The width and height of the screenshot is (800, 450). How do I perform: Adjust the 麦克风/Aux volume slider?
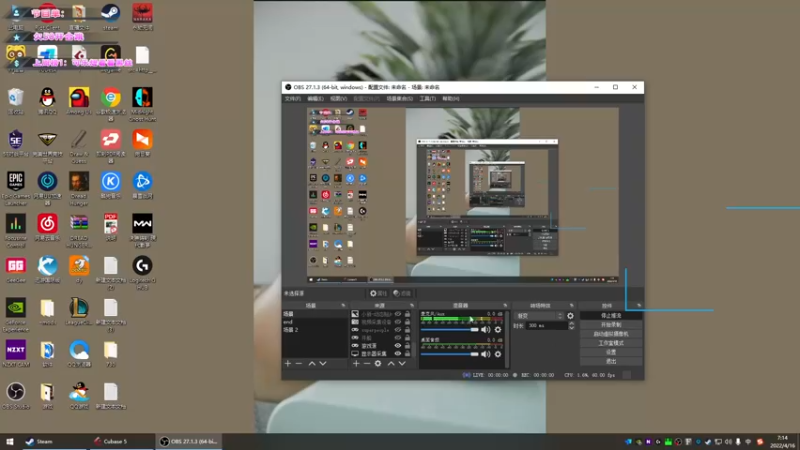tap(449, 330)
